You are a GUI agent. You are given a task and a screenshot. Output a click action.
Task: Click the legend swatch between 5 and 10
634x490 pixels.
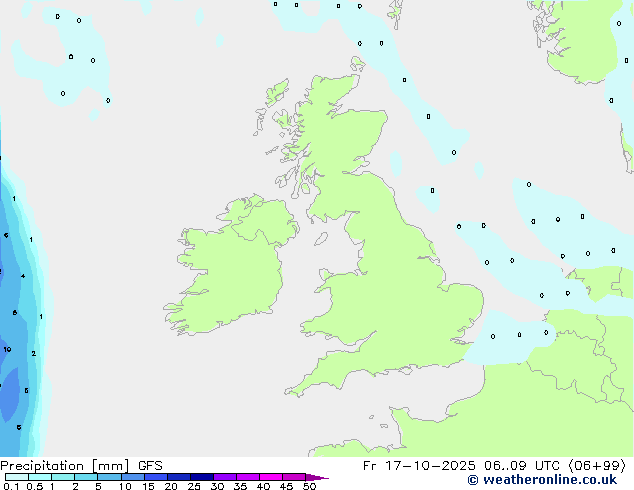[x=109, y=477]
